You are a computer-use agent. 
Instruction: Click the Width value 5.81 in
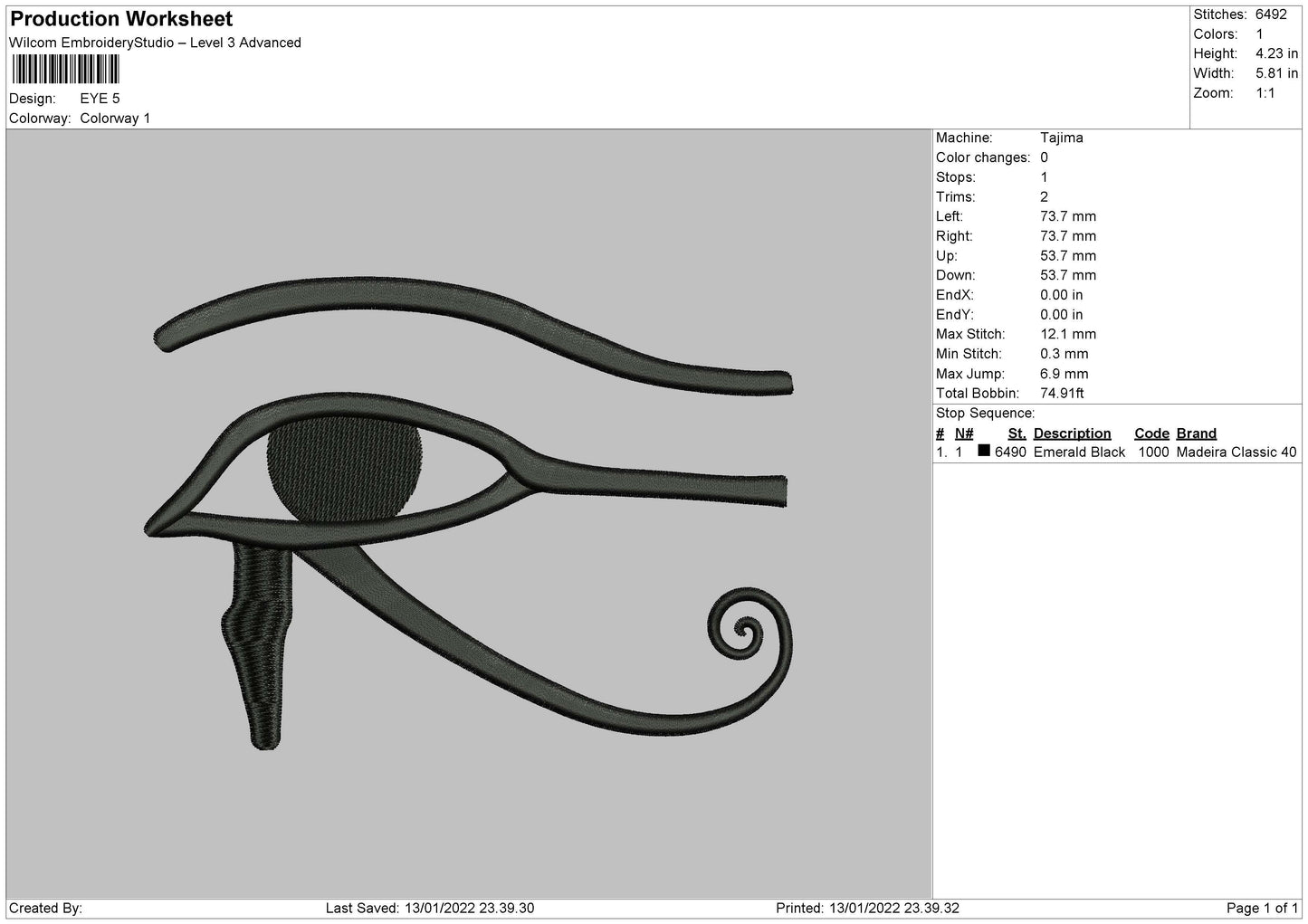click(1277, 73)
